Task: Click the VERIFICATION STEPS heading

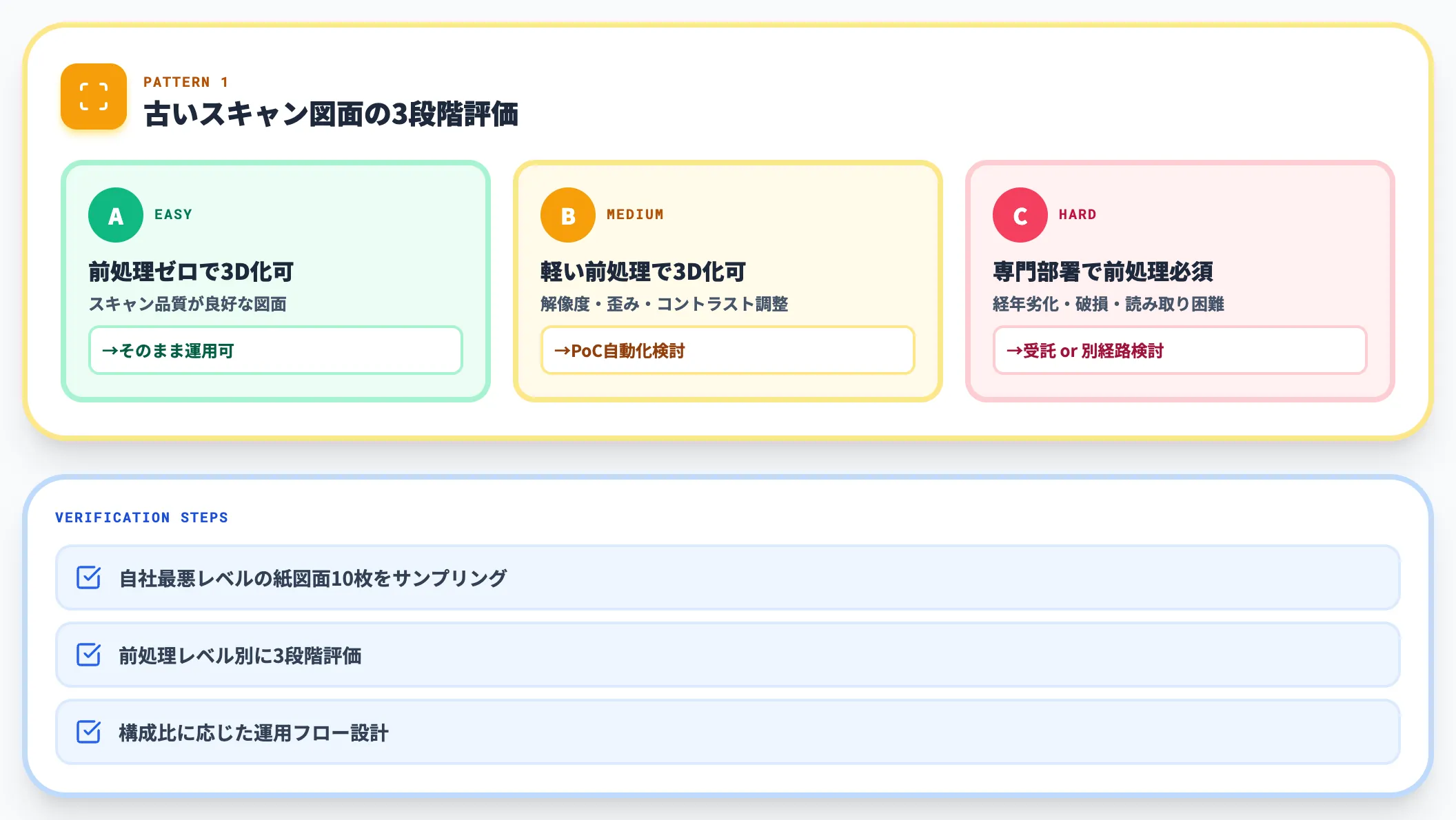Action: (x=141, y=517)
